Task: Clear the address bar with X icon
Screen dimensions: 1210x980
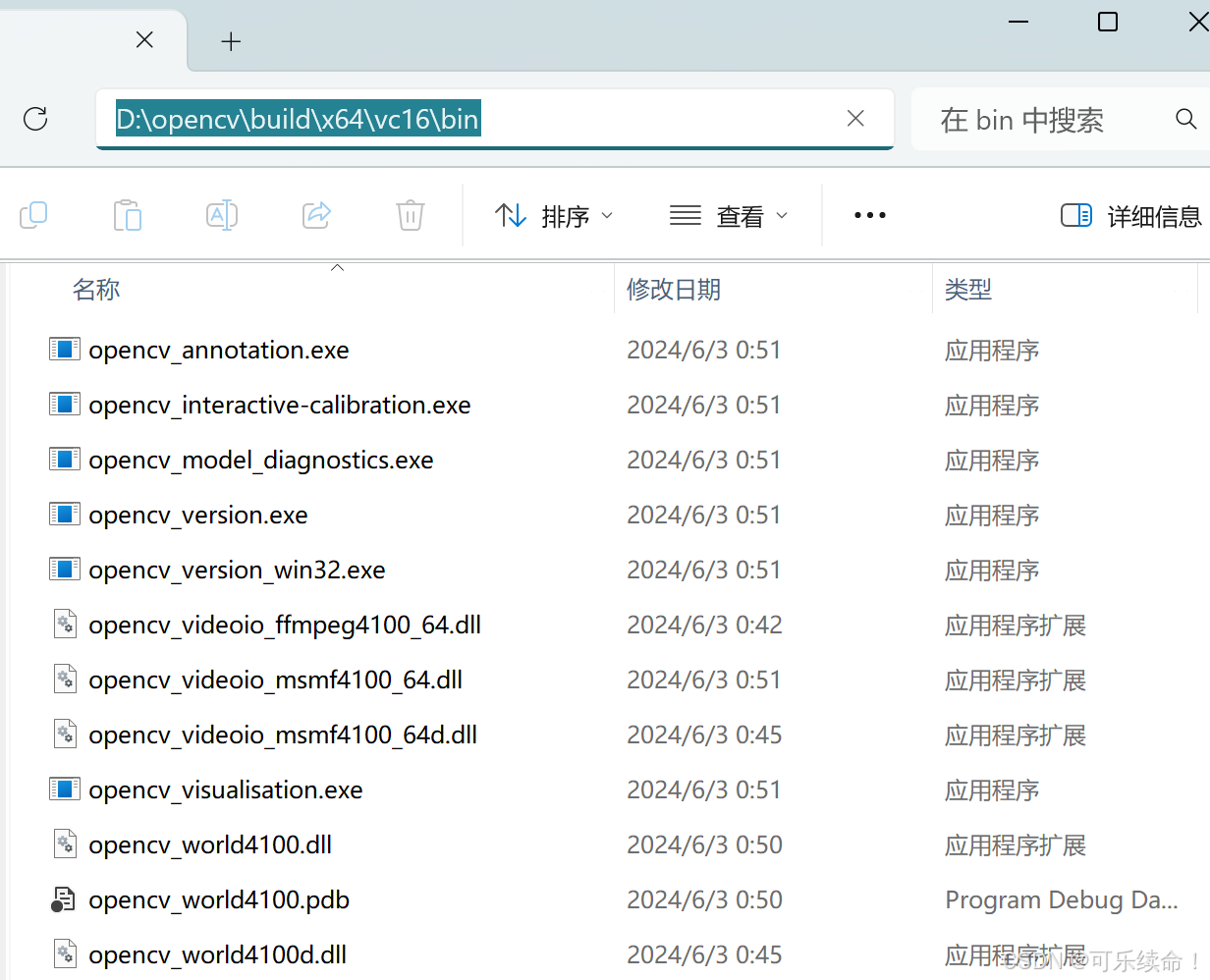Action: (855, 119)
